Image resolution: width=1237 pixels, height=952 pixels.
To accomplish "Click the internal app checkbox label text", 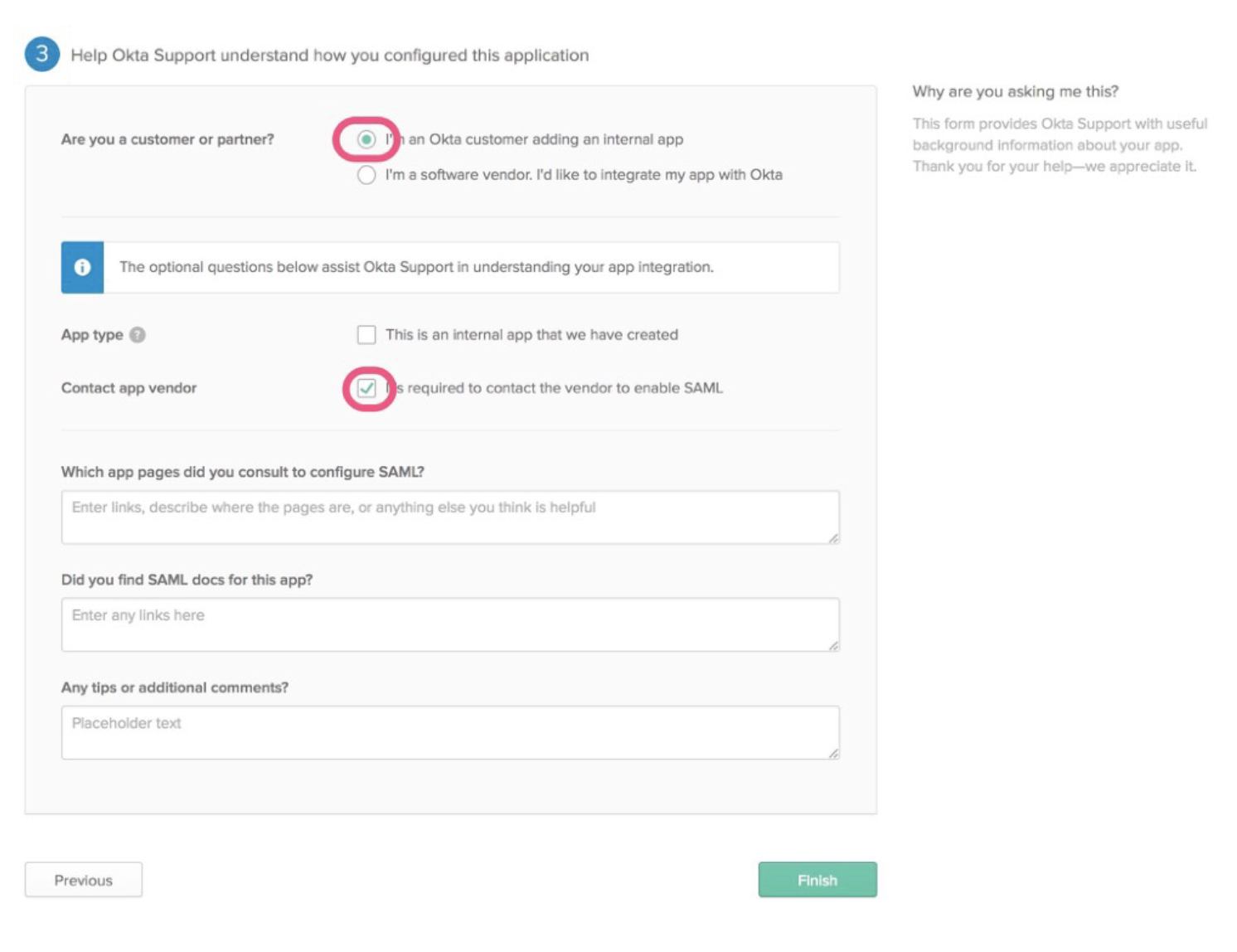I will 531,335.
